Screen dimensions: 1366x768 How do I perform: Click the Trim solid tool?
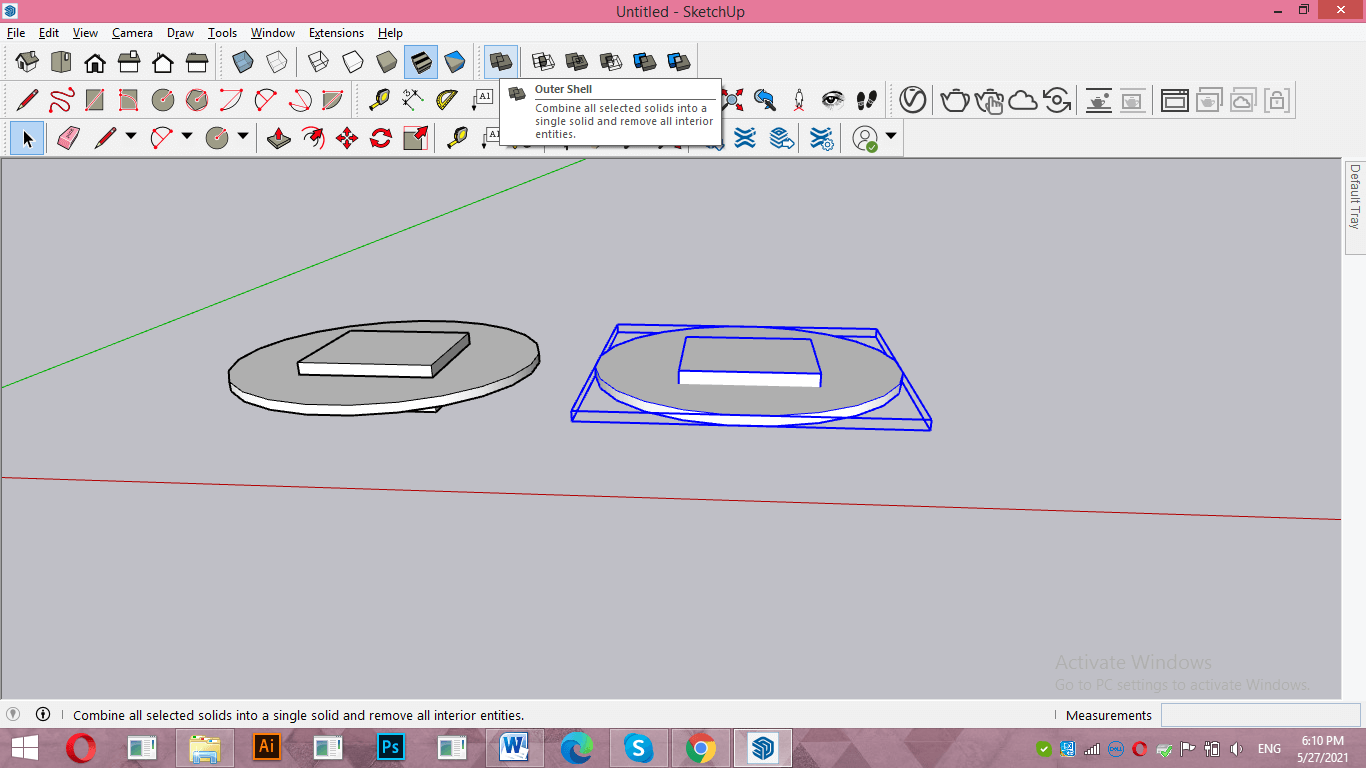pos(645,63)
